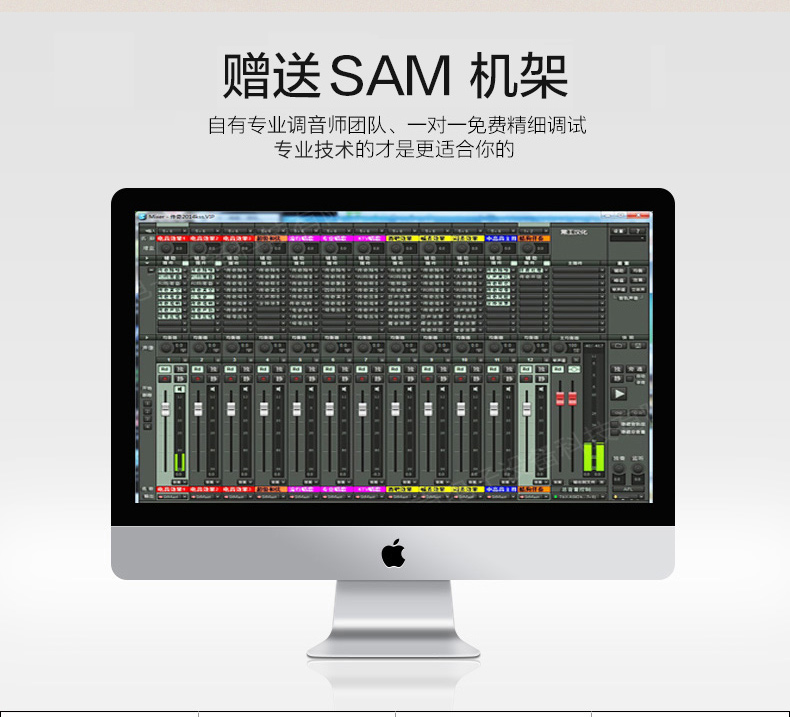Click the volume fader handle on channel 6

pos(330,409)
